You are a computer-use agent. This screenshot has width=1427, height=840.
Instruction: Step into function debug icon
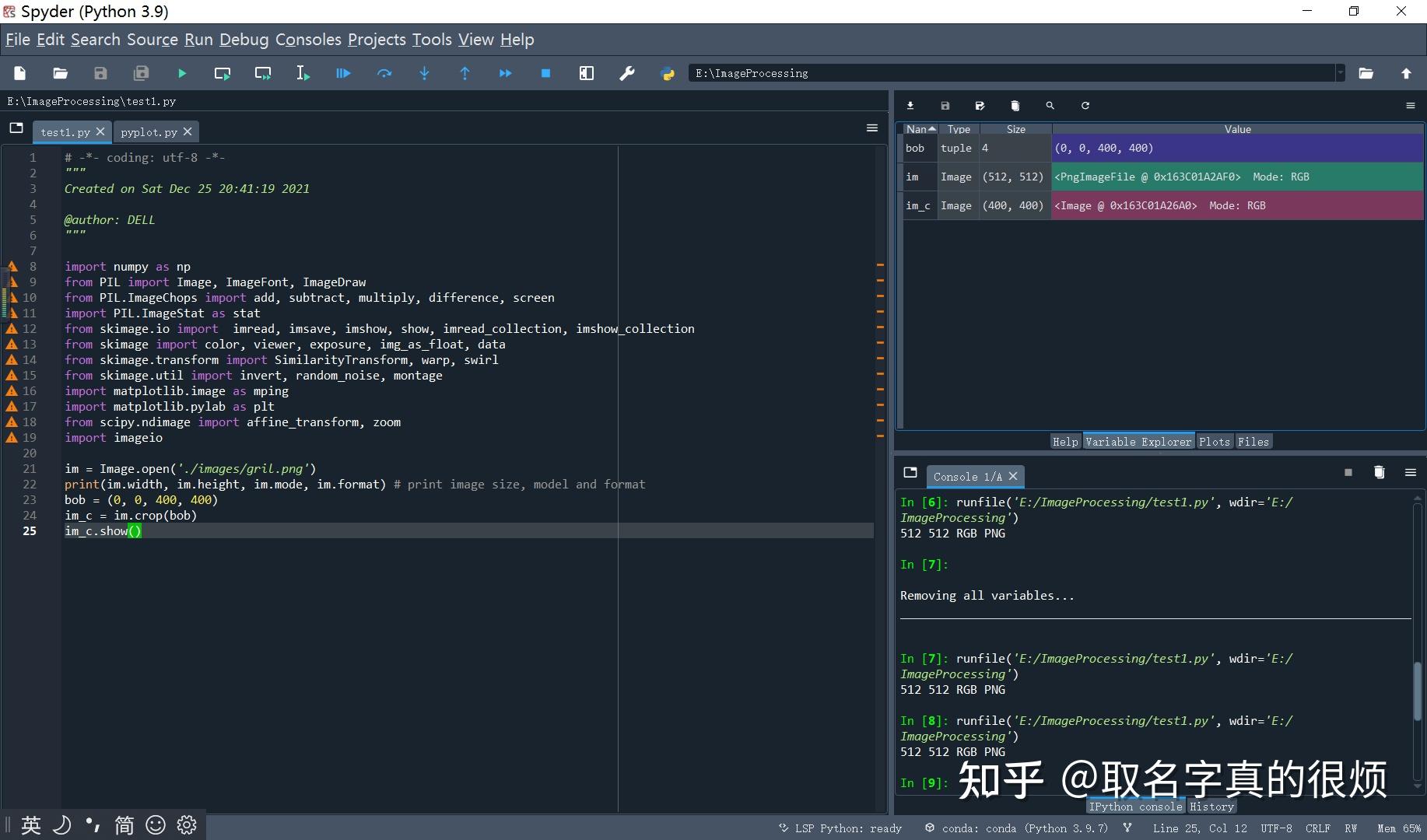pyautogui.click(x=424, y=73)
